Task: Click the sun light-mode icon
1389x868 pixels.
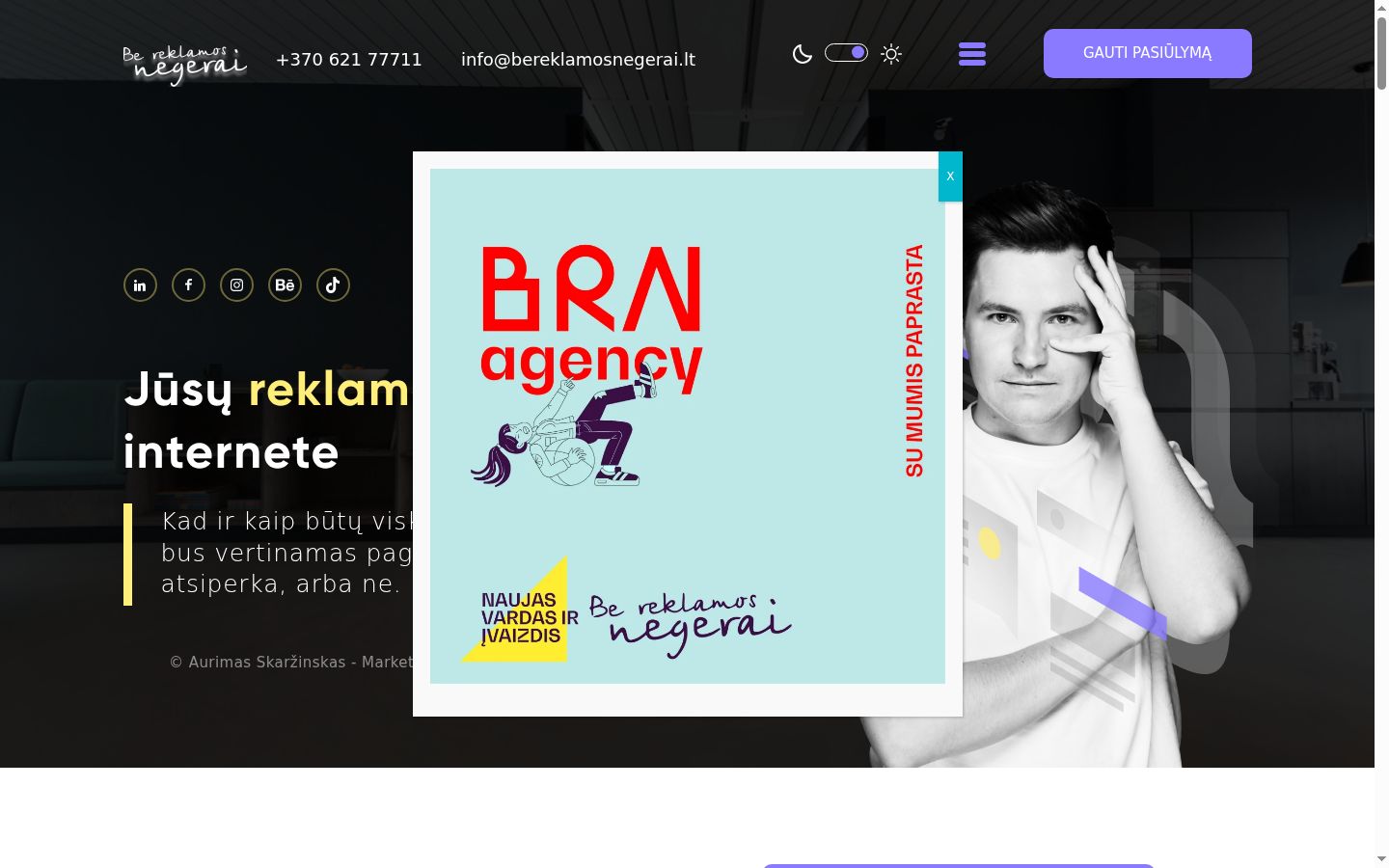Action: 891,54
